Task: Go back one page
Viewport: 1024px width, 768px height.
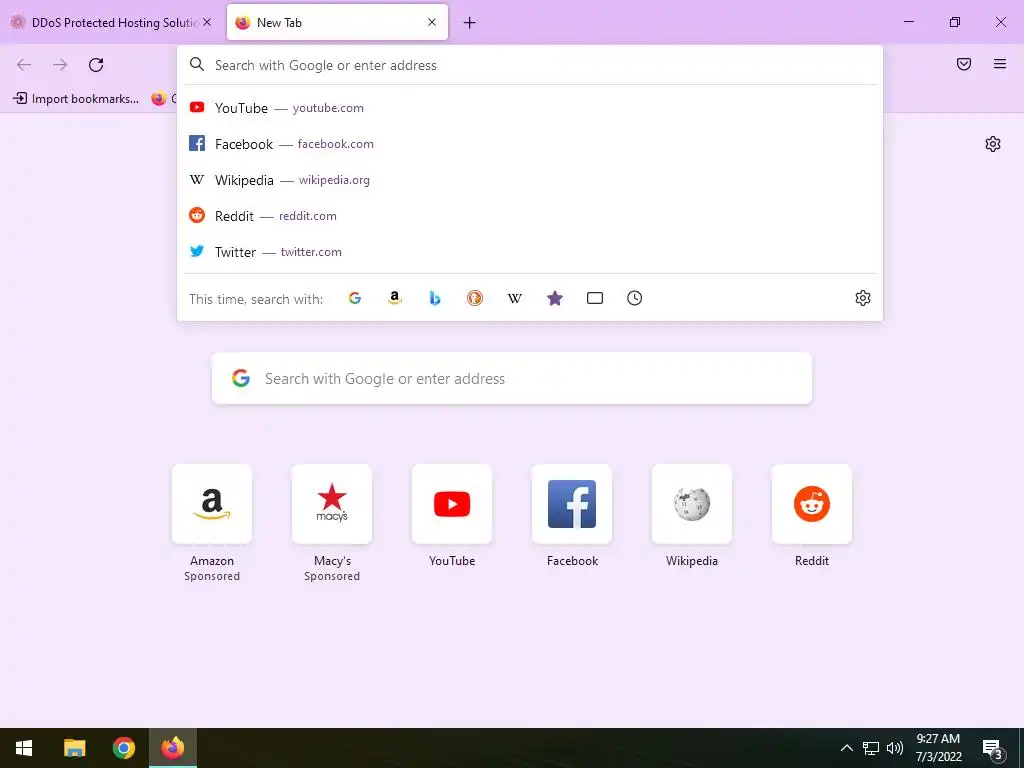Action: point(24,65)
